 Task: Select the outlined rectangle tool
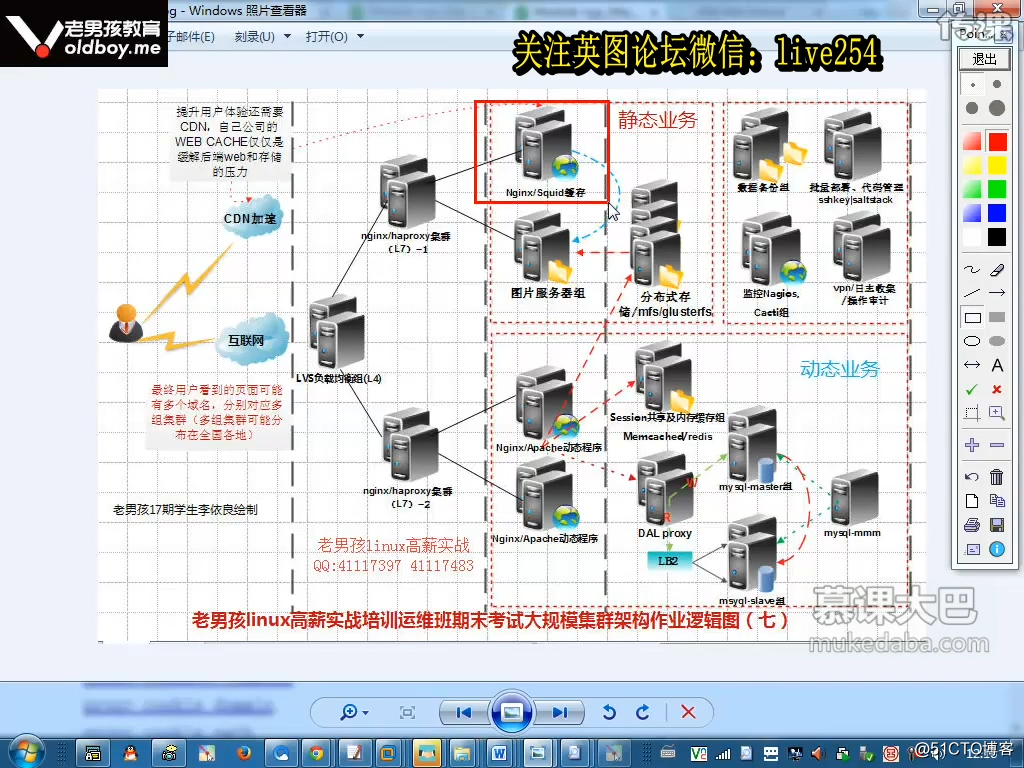point(972,317)
